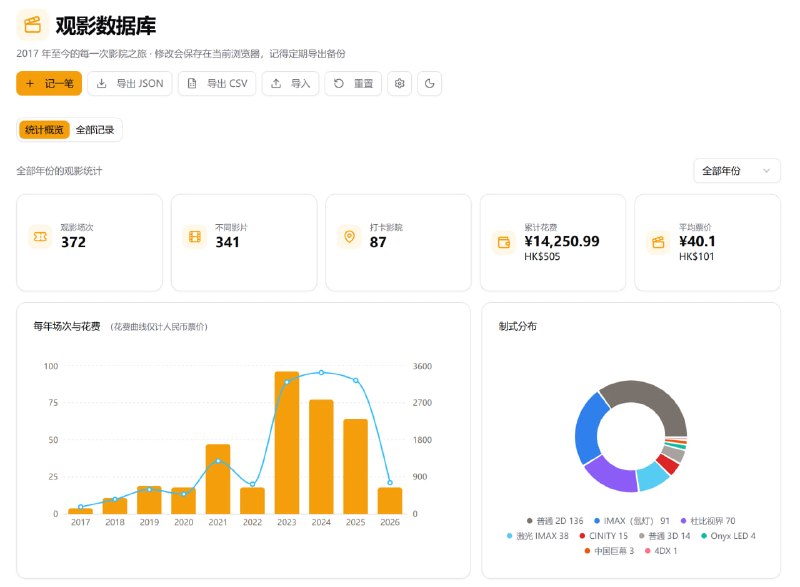Click the 2017 bar in yearly chart

click(x=81, y=511)
